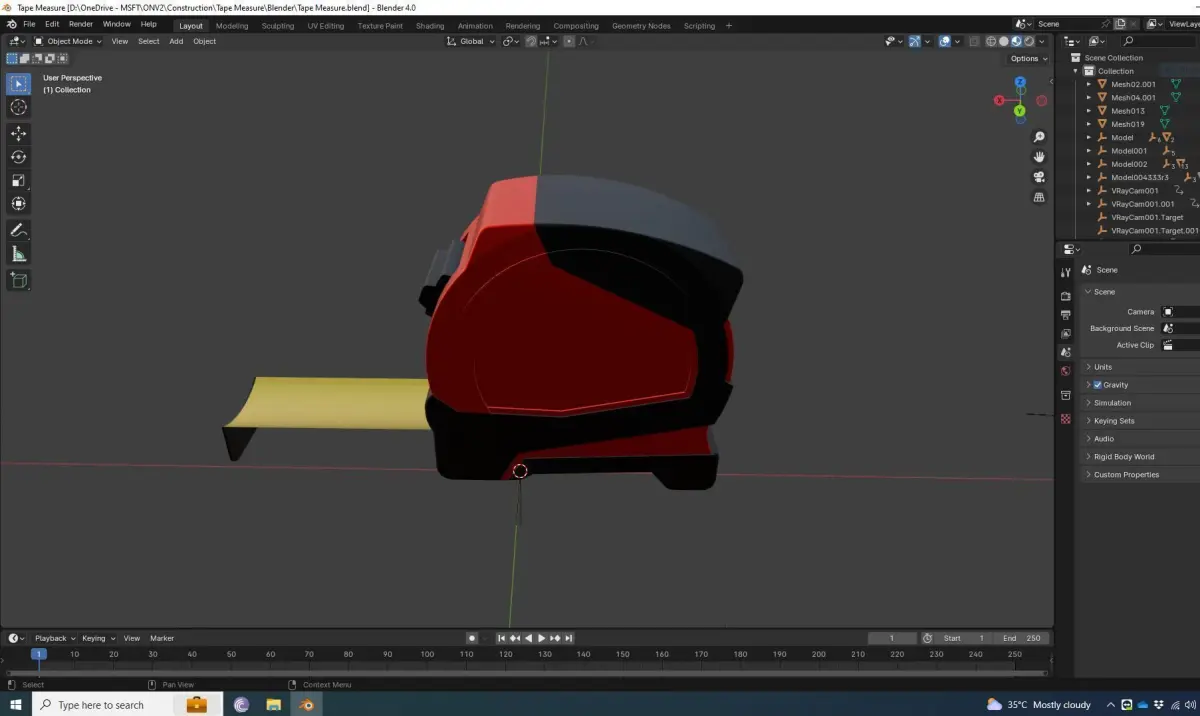
Task: Click the Blender logo menu icon
Action: coord(11,24)
